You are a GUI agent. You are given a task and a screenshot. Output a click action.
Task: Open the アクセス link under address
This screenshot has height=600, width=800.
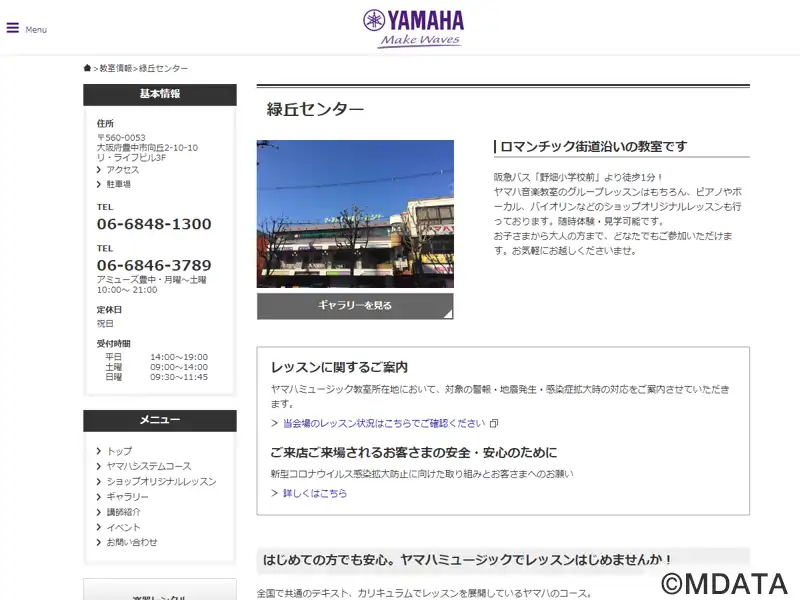tap(122, 170)
